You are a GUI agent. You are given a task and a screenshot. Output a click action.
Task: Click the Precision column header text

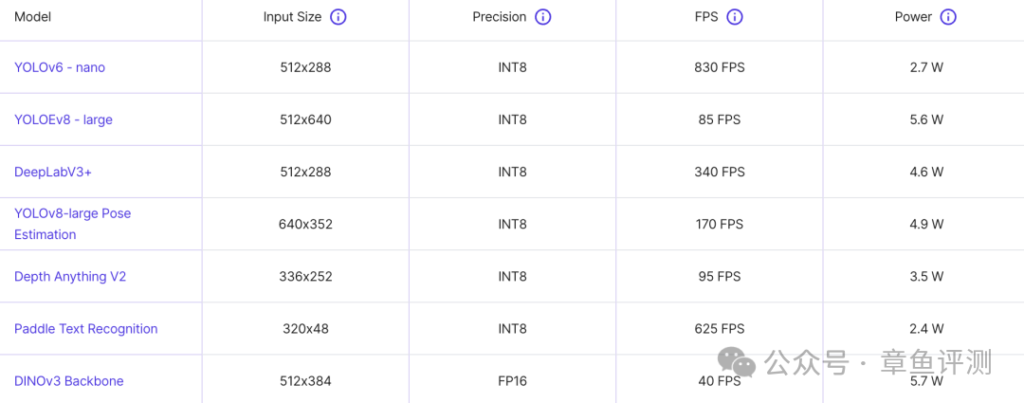tap(500, 17)
